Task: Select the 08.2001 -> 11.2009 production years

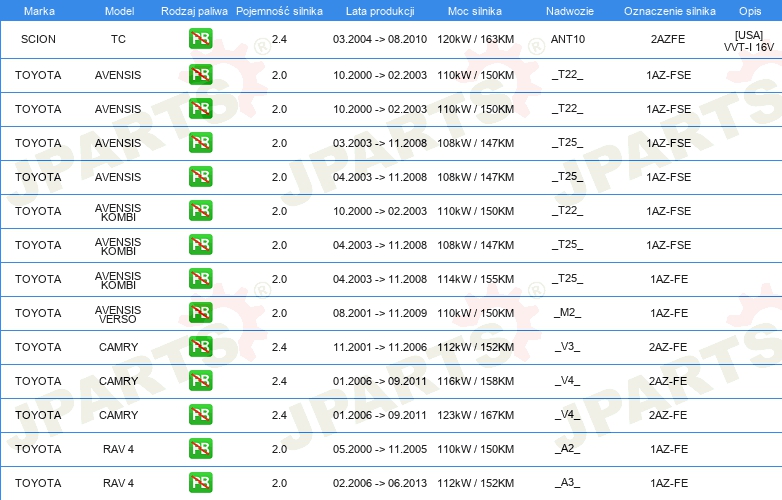Action: pyautogui.click(x=380, y=313)
